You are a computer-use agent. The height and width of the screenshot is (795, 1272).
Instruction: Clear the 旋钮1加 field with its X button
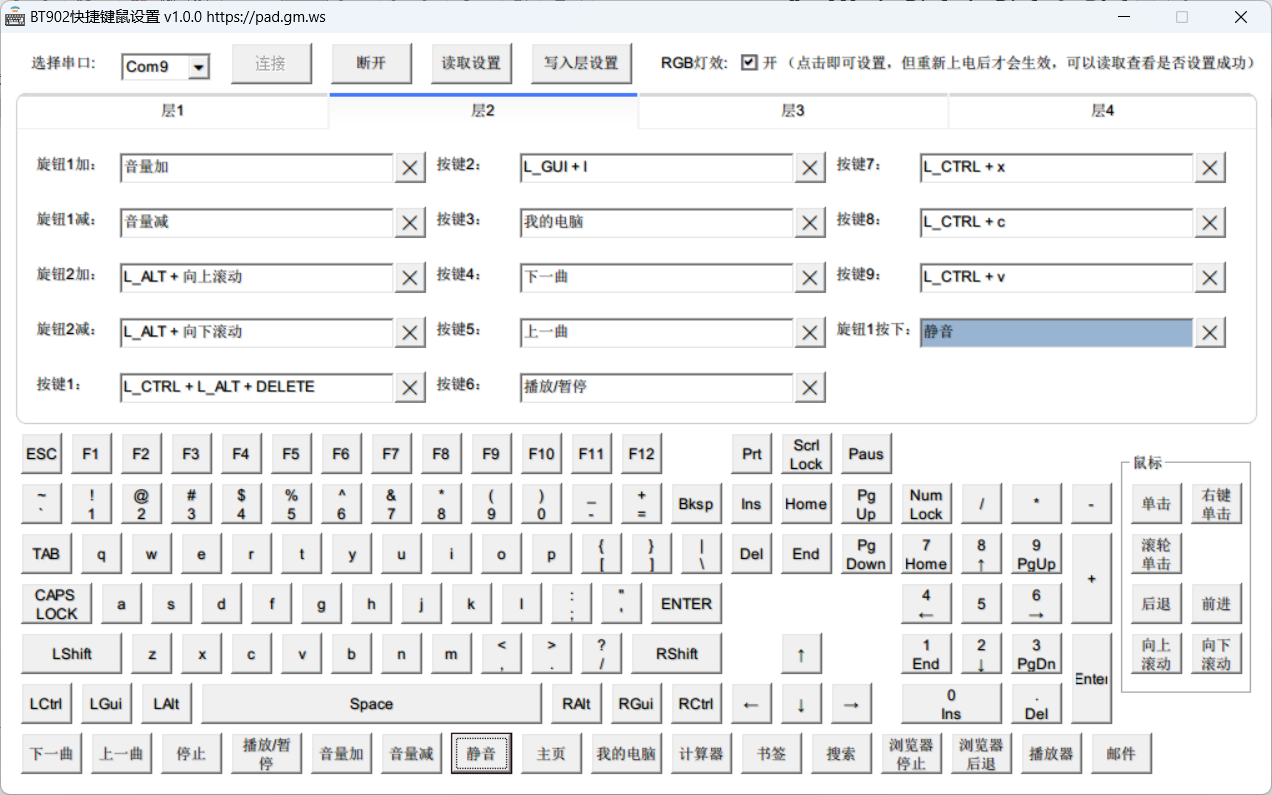click(410, 168)
